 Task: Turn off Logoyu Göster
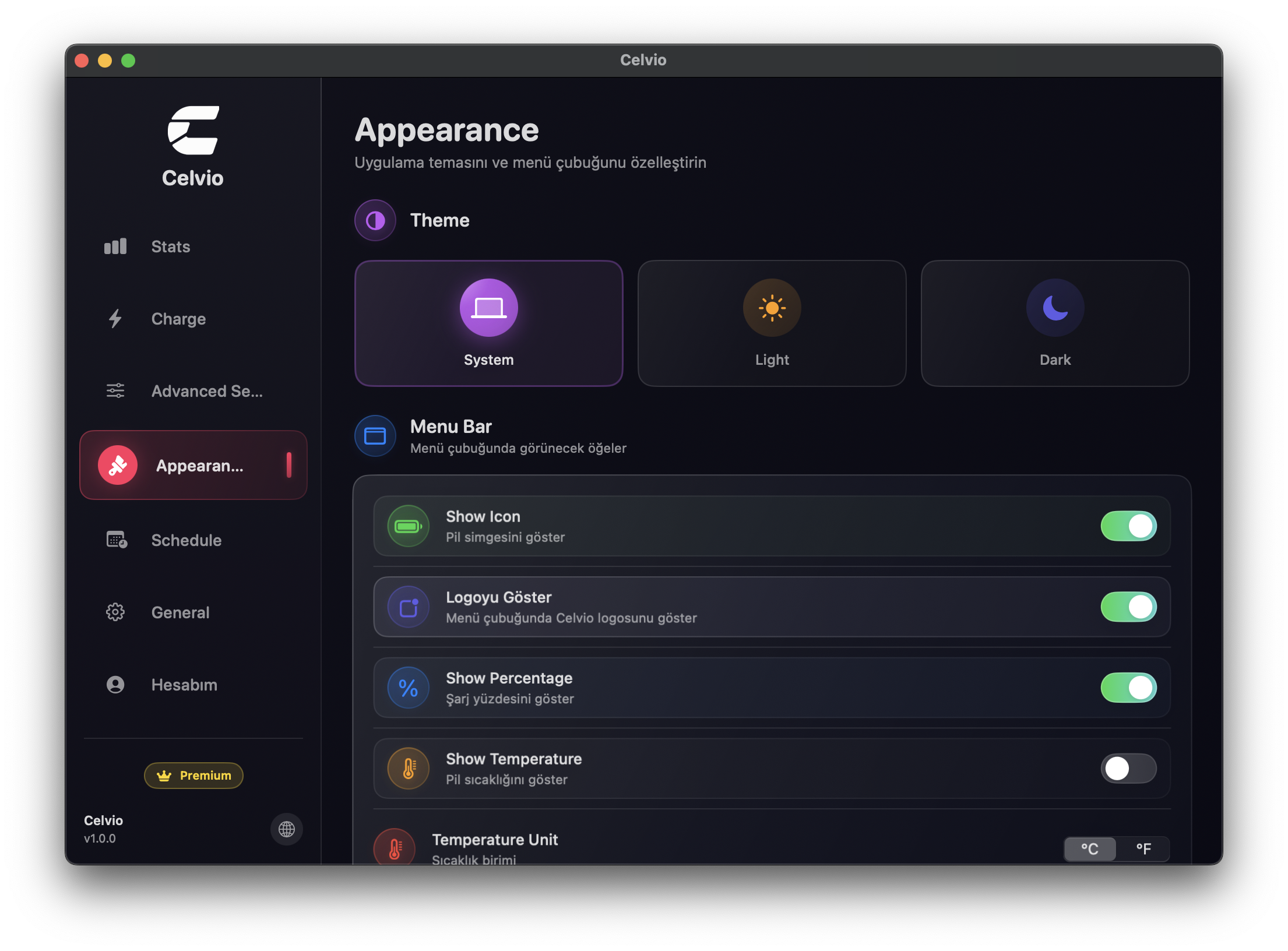(1128, 607)
